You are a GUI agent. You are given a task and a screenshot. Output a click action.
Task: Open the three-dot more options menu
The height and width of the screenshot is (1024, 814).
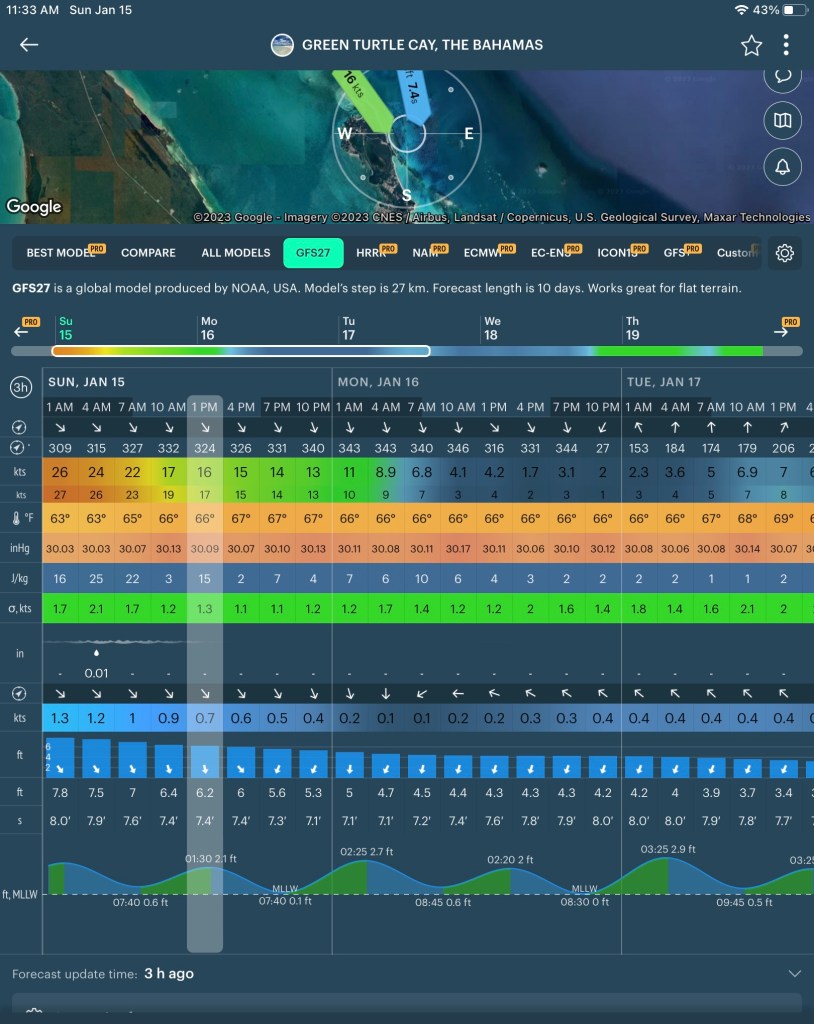point(787,45)
